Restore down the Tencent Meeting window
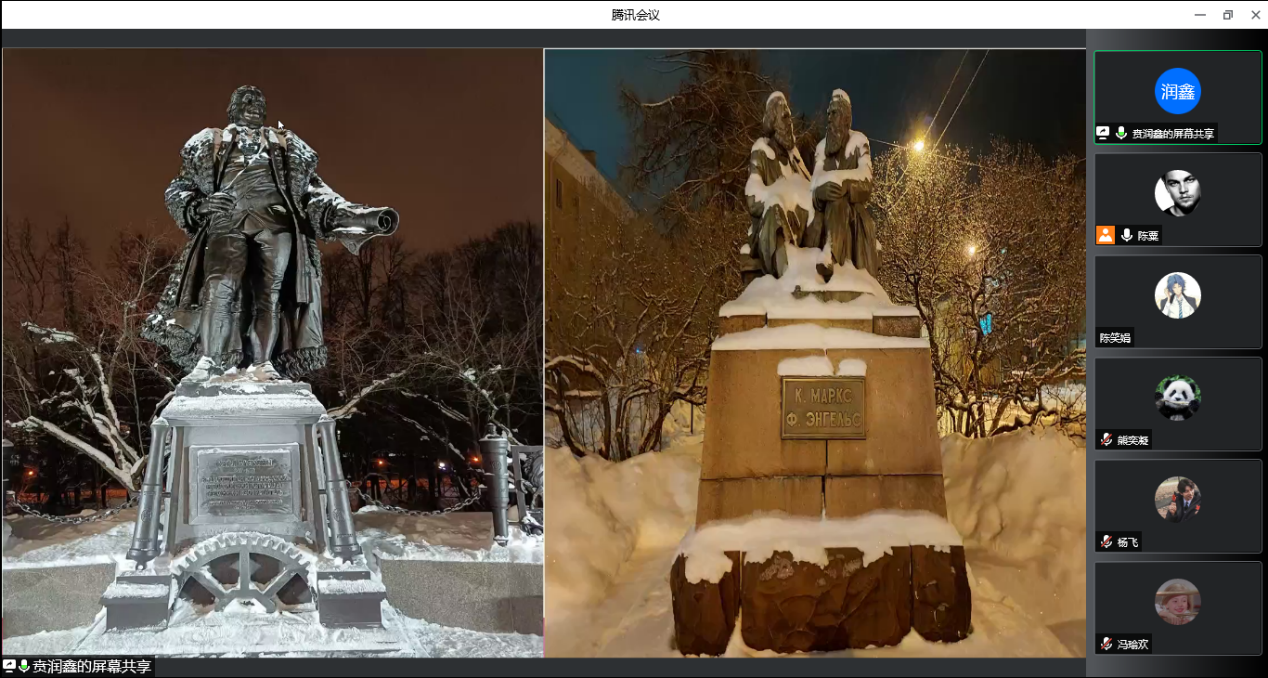1268x678 pixels. [x=1228, y=15]
